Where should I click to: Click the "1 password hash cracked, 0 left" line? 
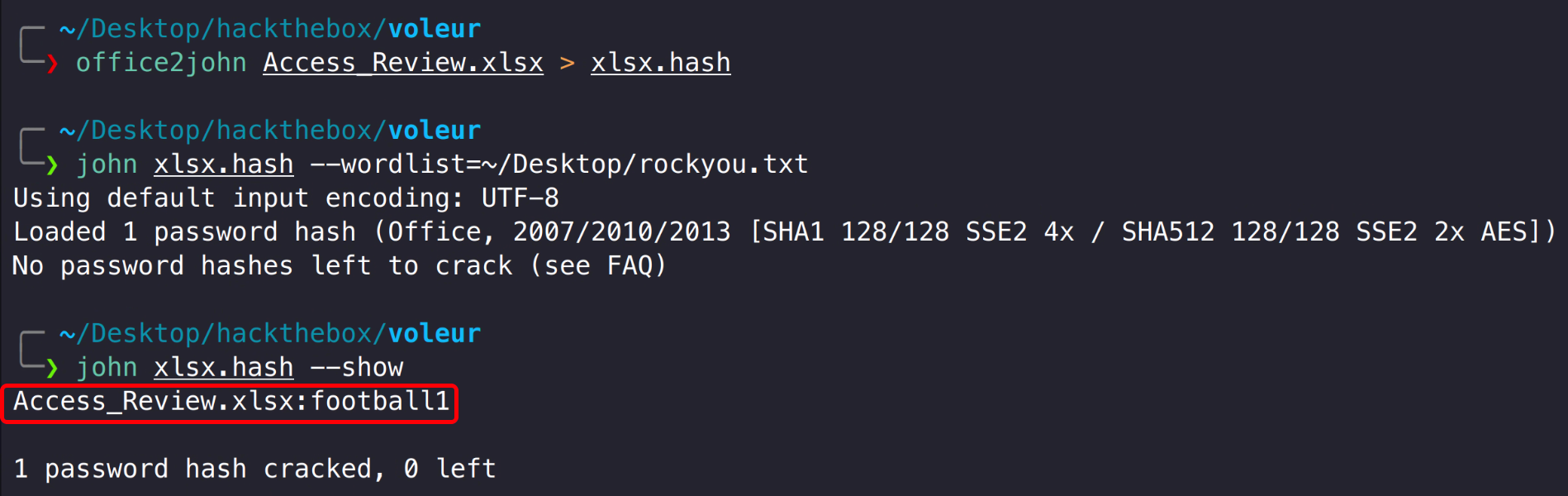point(254,470)
